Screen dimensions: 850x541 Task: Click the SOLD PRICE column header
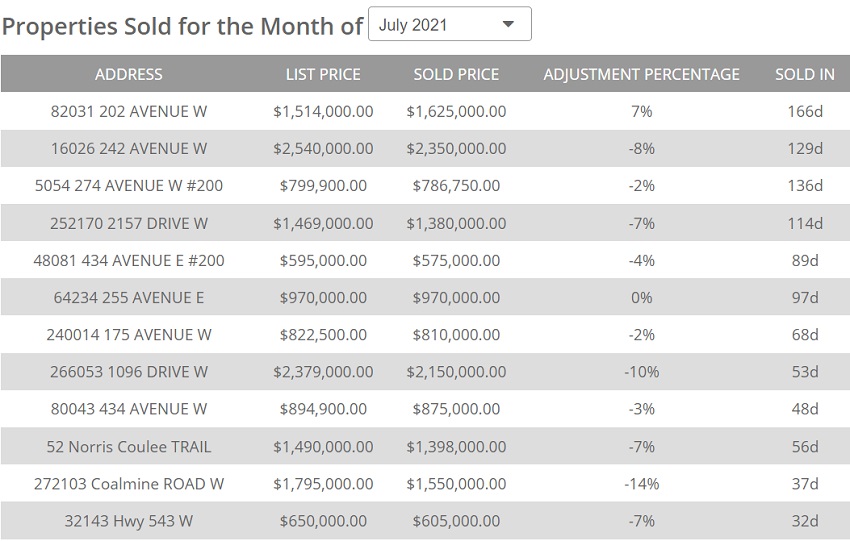pos(456,74)
